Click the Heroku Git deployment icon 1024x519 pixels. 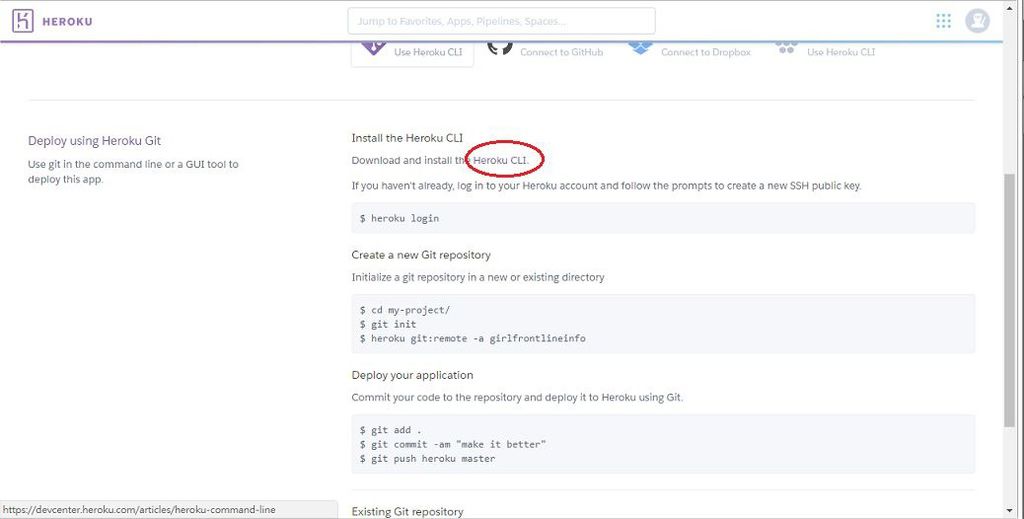[x=374, y=48]
